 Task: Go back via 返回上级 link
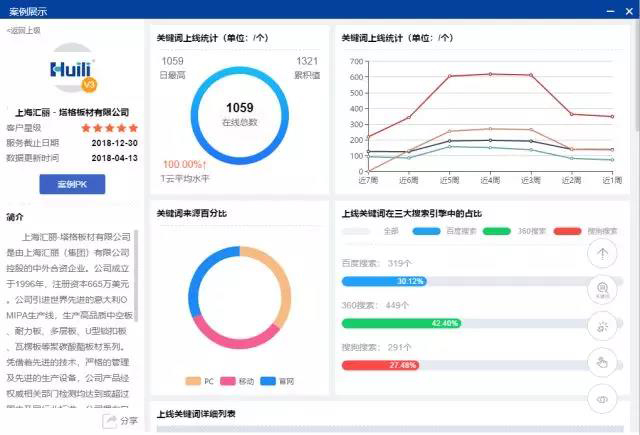pos(23,31)
